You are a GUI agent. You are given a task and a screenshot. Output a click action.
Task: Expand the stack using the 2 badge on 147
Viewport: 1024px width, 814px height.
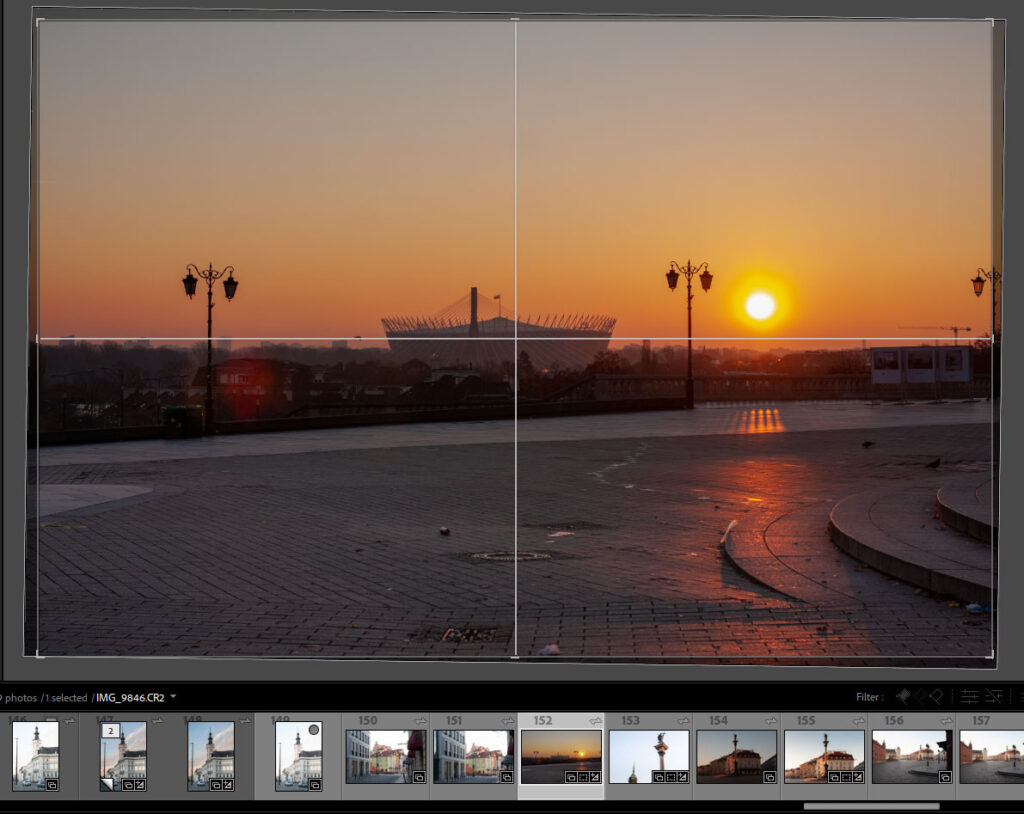click(110, 729)
